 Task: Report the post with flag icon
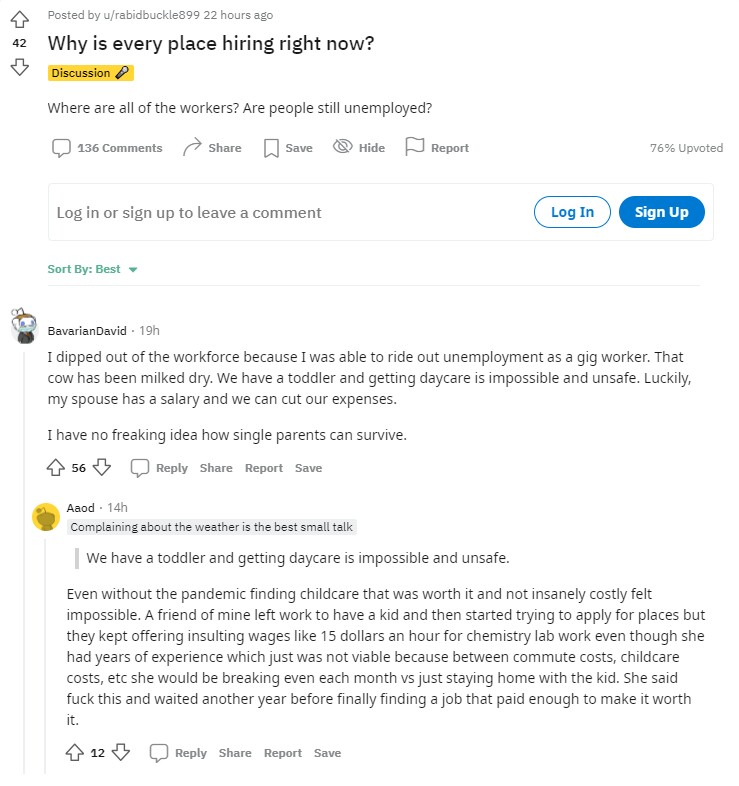pos(437,148)
